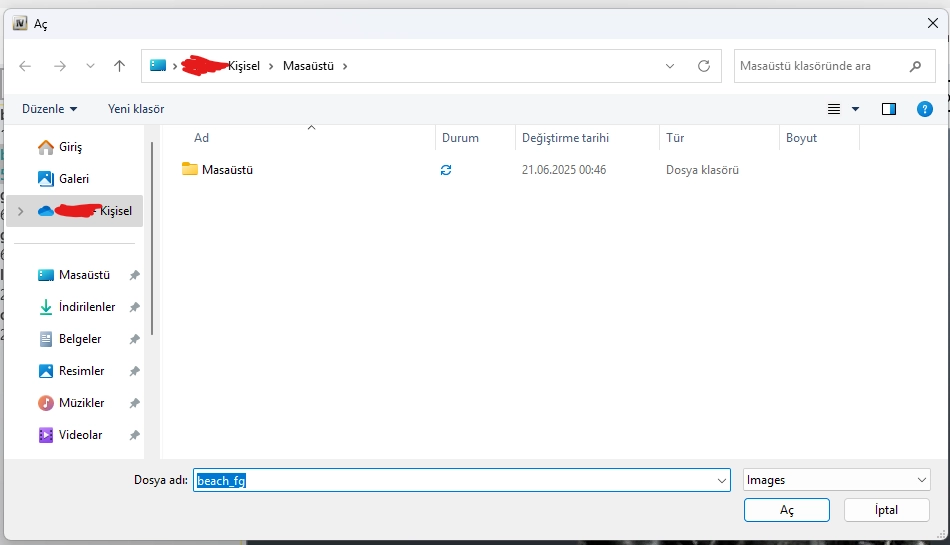Sort by the Boyut column header
Viewport: 950px width, 545px height.
click(x=819, y=138)
